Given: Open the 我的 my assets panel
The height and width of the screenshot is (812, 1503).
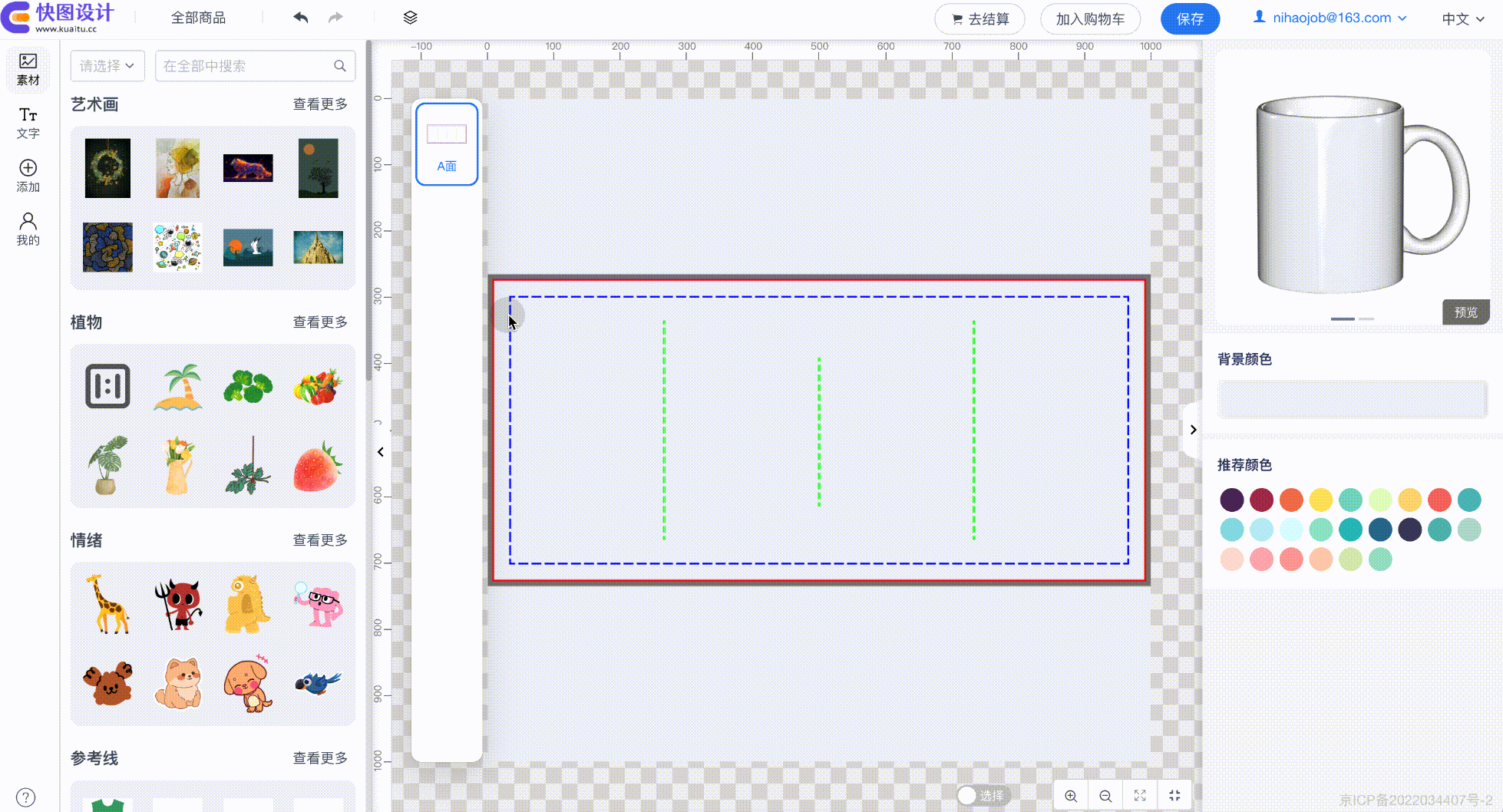Looking at the screenshot, I should click(x=28, y=229).
